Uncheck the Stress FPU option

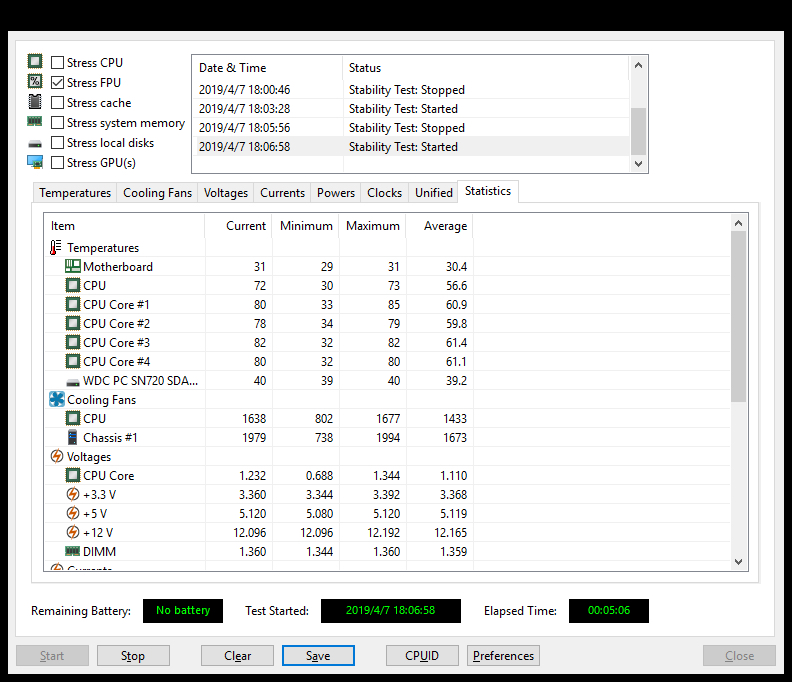pos(58,83)
